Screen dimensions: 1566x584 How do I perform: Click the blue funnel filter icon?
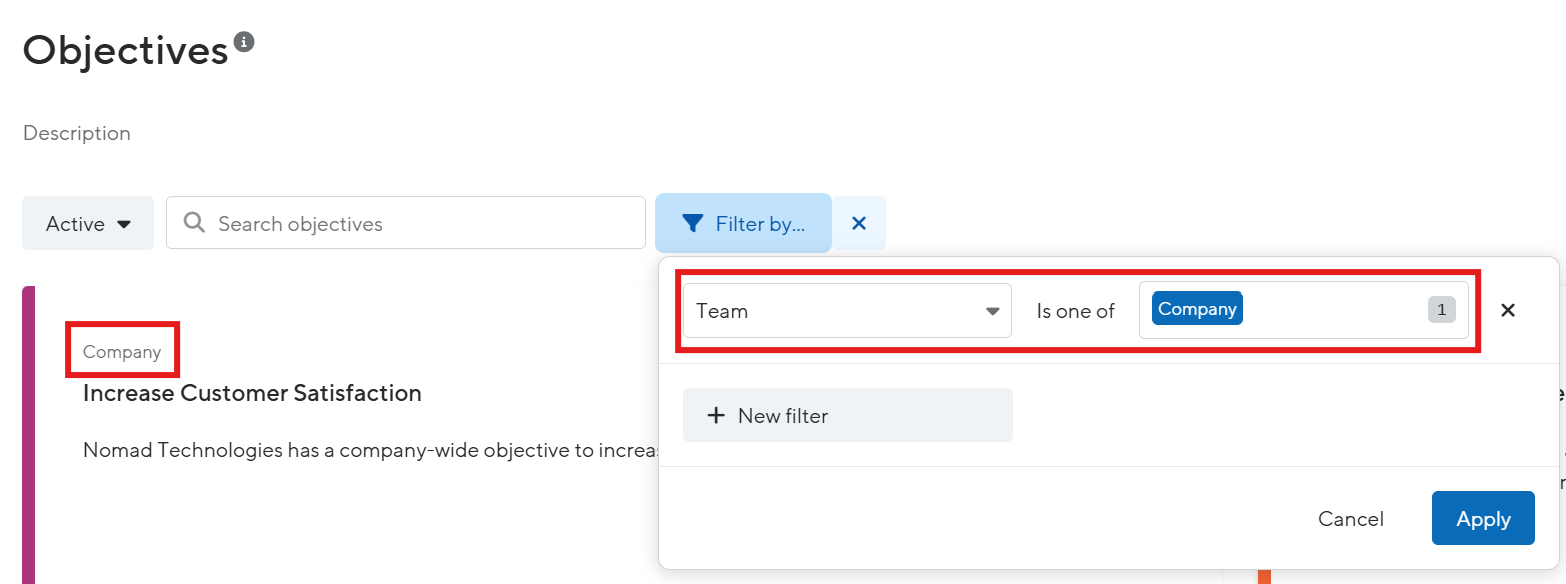coord(694,222)
